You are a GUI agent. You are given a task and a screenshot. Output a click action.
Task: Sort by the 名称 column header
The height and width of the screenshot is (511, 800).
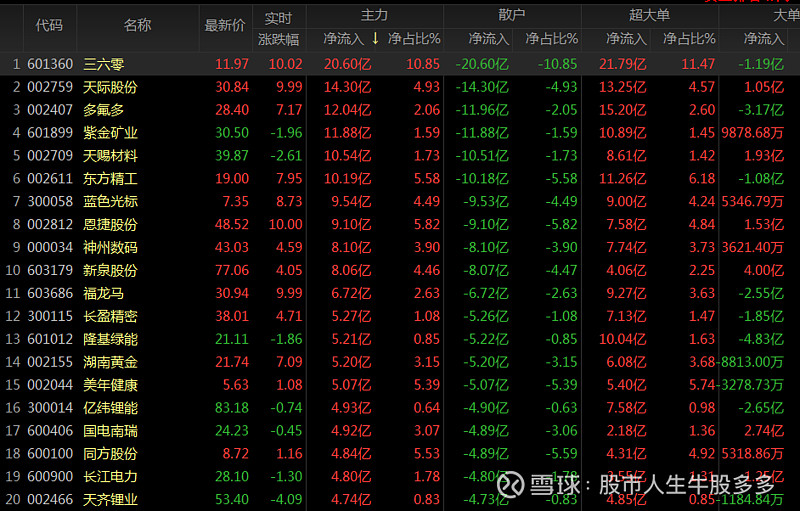point(137,25)
